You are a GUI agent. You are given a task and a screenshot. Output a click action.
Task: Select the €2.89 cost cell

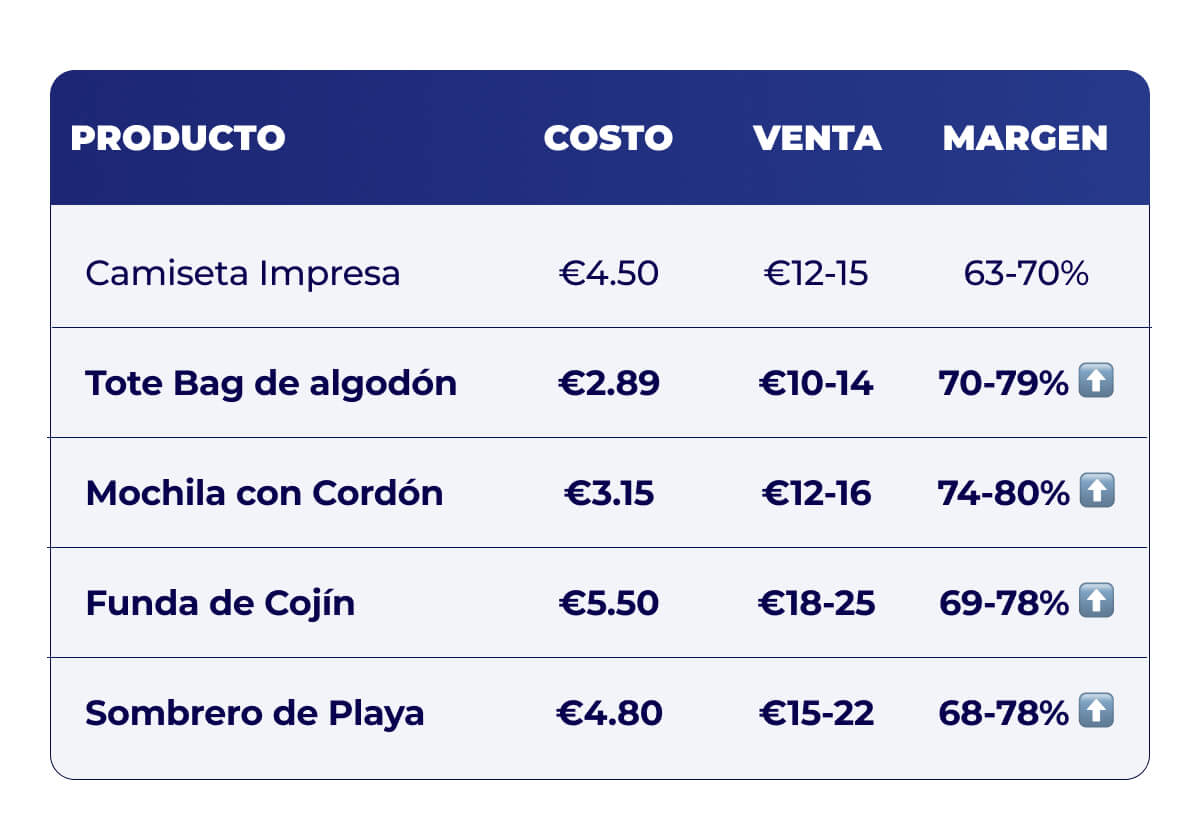pos(608,383)
